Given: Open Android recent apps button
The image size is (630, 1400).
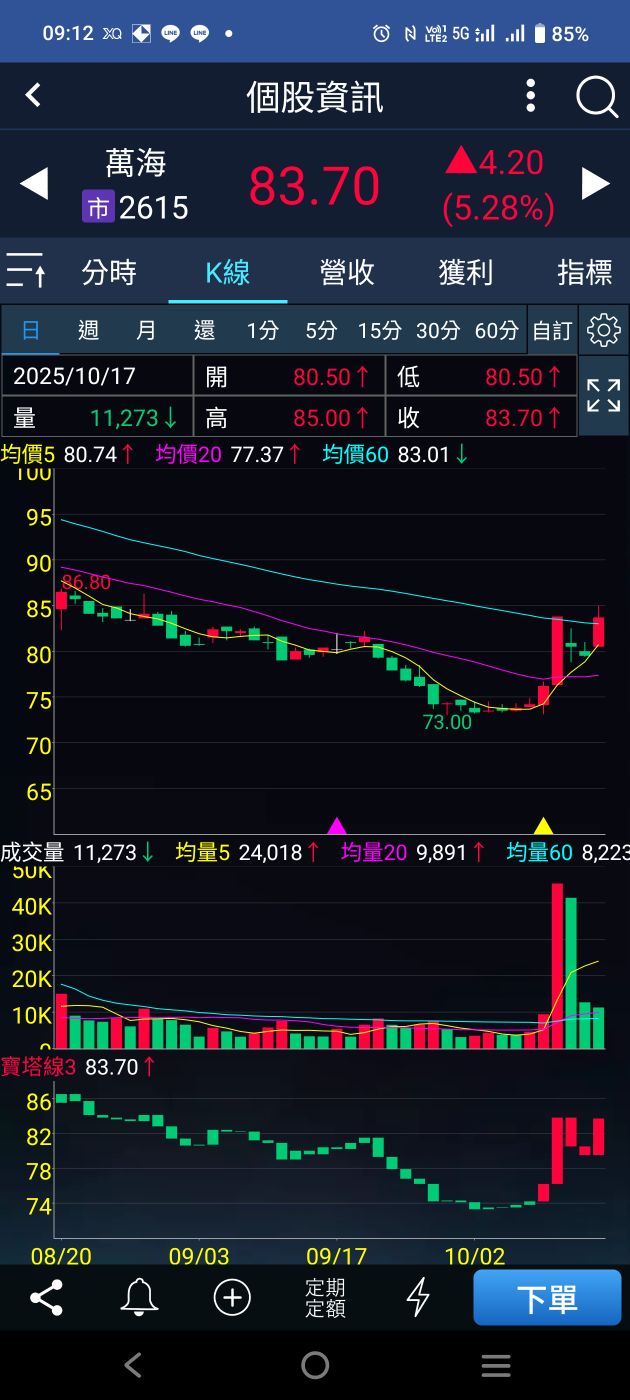Looking at the screenshot, I should tap(496, 1365).
